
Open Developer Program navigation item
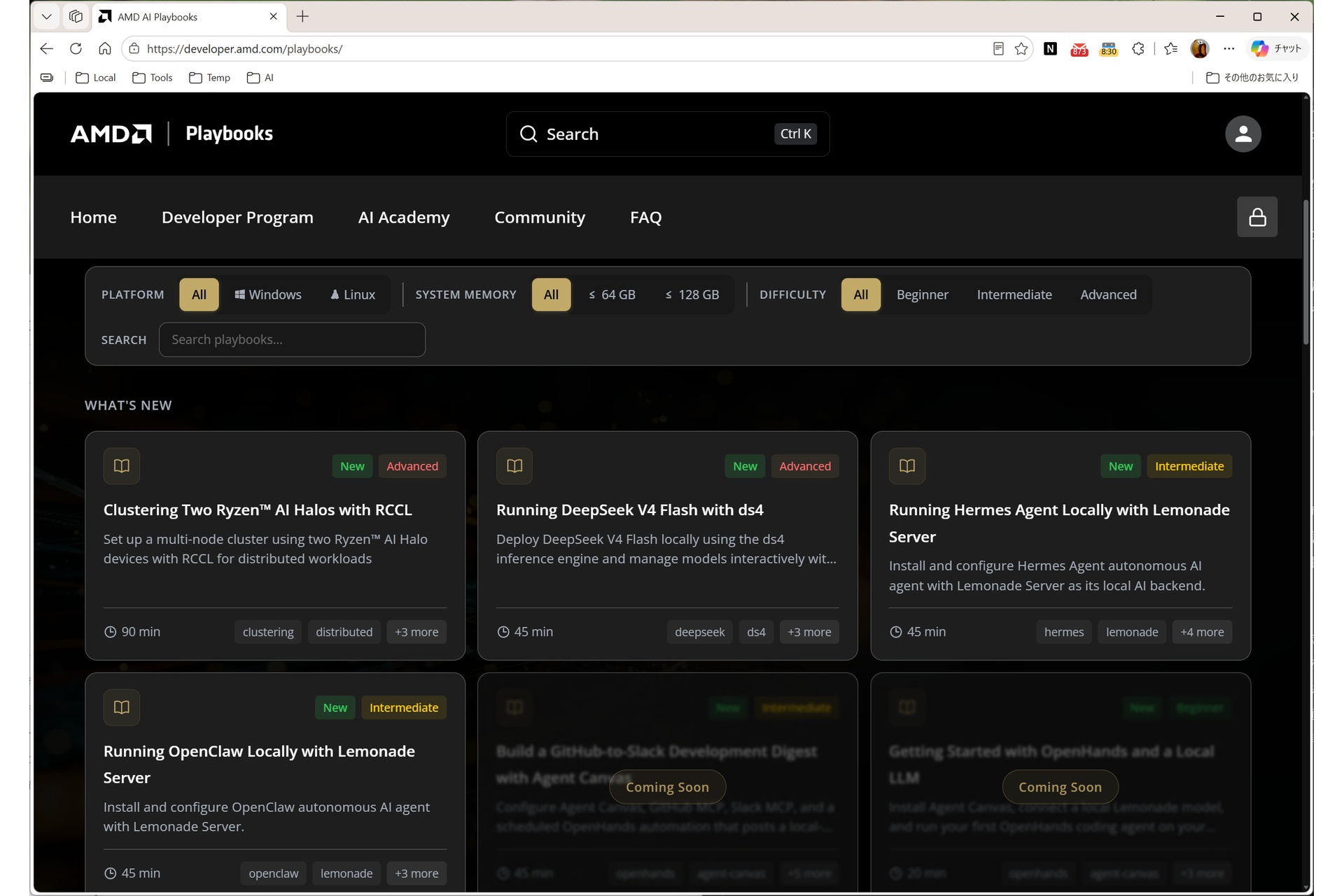click(x=237, y=218)
